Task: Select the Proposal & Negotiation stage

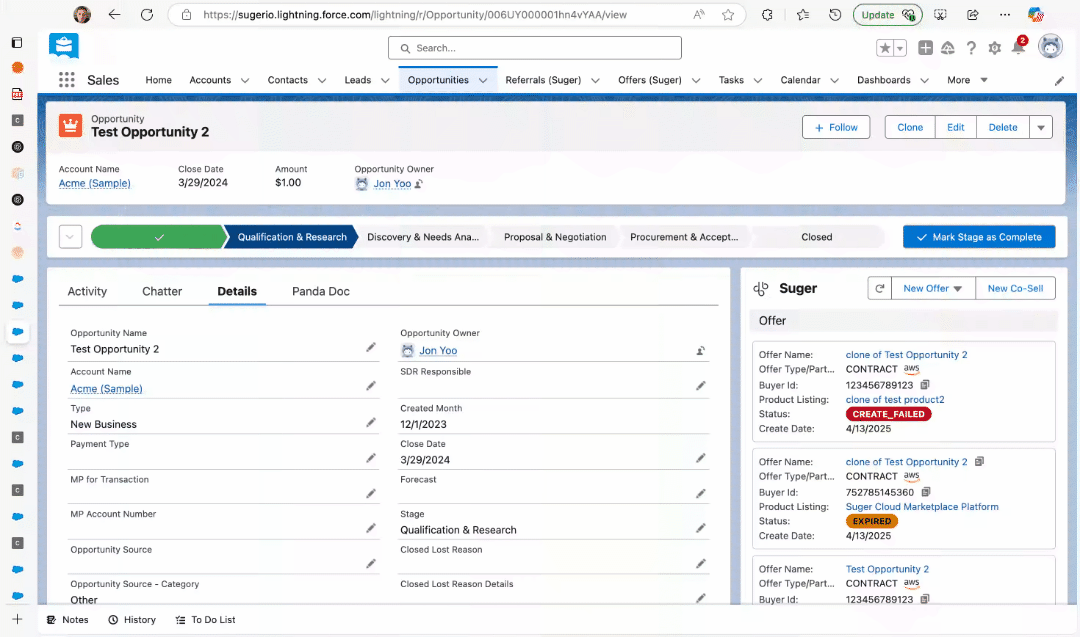Action: [555, 237]
